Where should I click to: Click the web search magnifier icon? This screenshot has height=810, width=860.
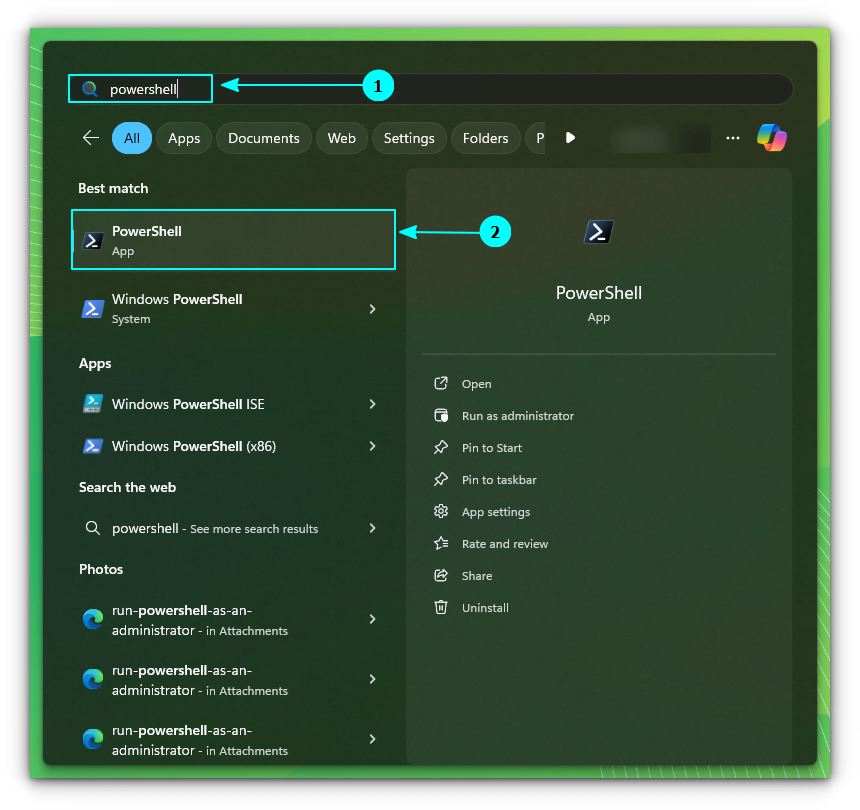[93, 528]
